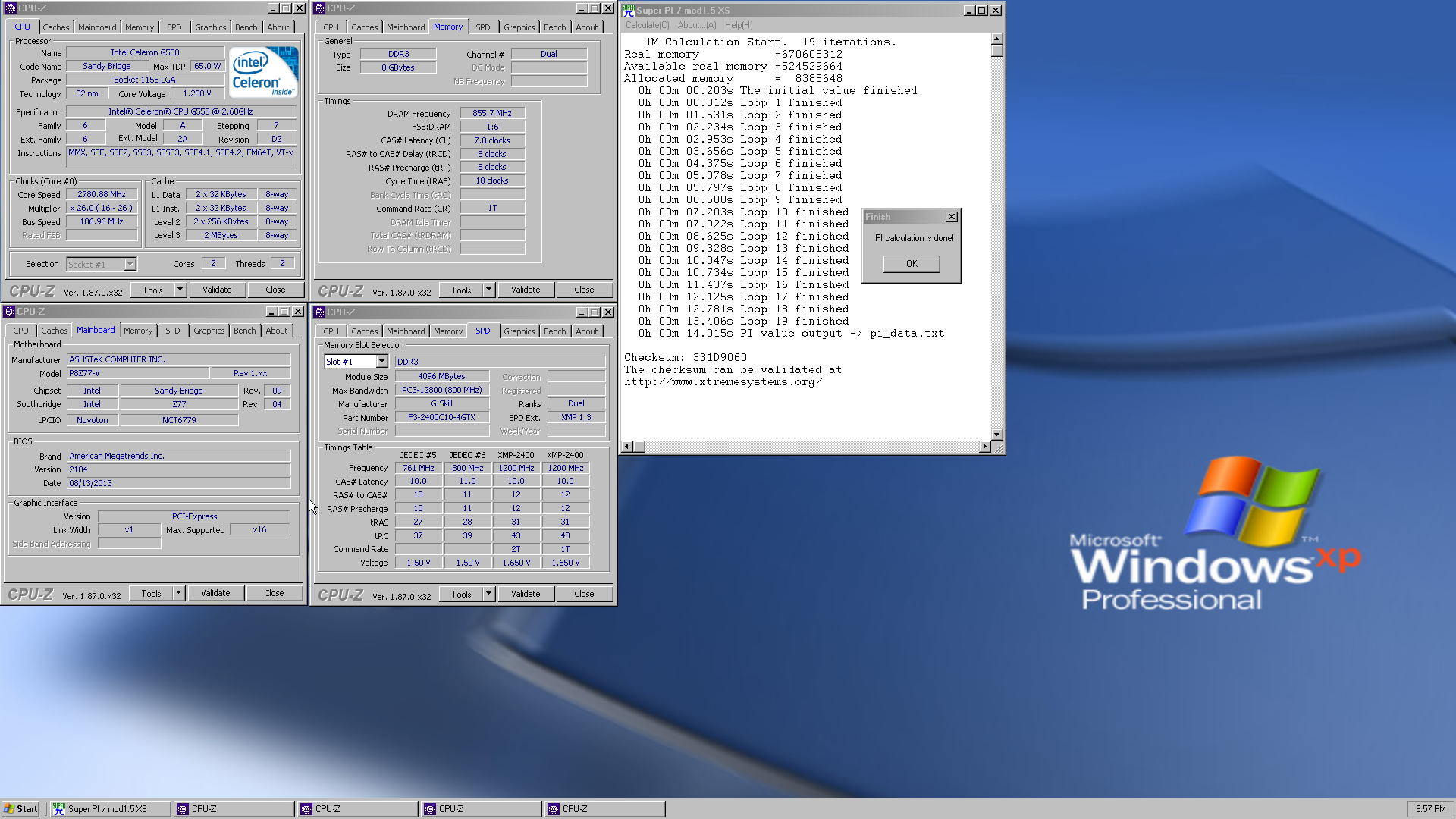Click Super PI icon in the taskbar
The height and width of the screenshot is (819, 1456).
tap(58, 809)
